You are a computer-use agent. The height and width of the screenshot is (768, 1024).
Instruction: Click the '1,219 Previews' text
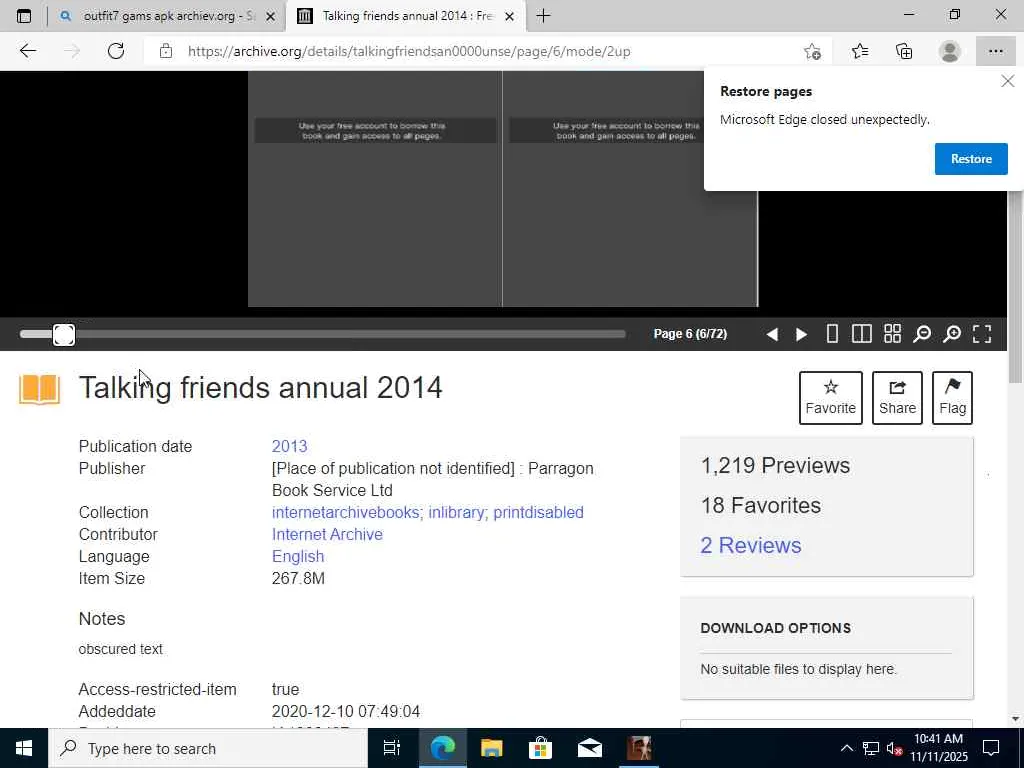coord(775,466)
